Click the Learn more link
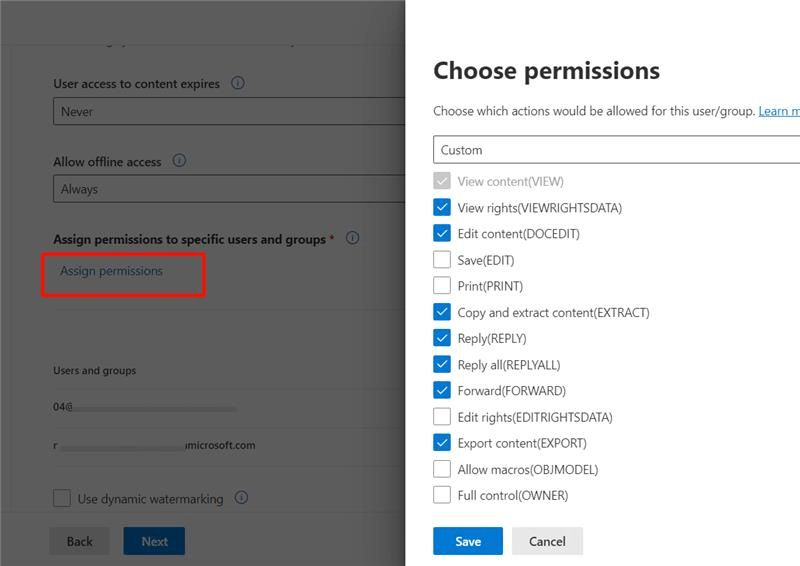The image size is (800, 566). pyautogui.click(x=779, y=111)
